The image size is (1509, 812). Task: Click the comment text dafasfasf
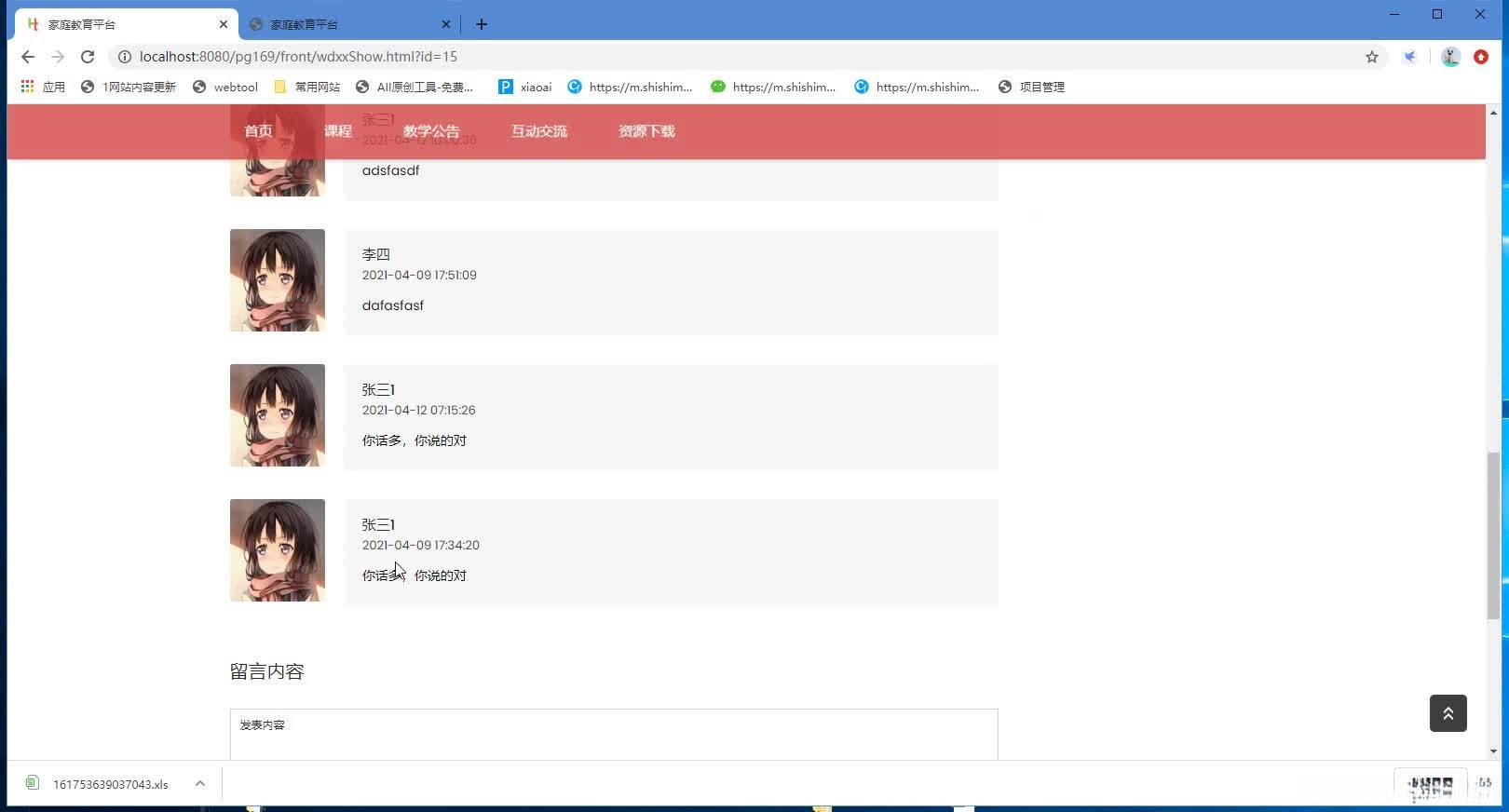[x=393, y=305]
